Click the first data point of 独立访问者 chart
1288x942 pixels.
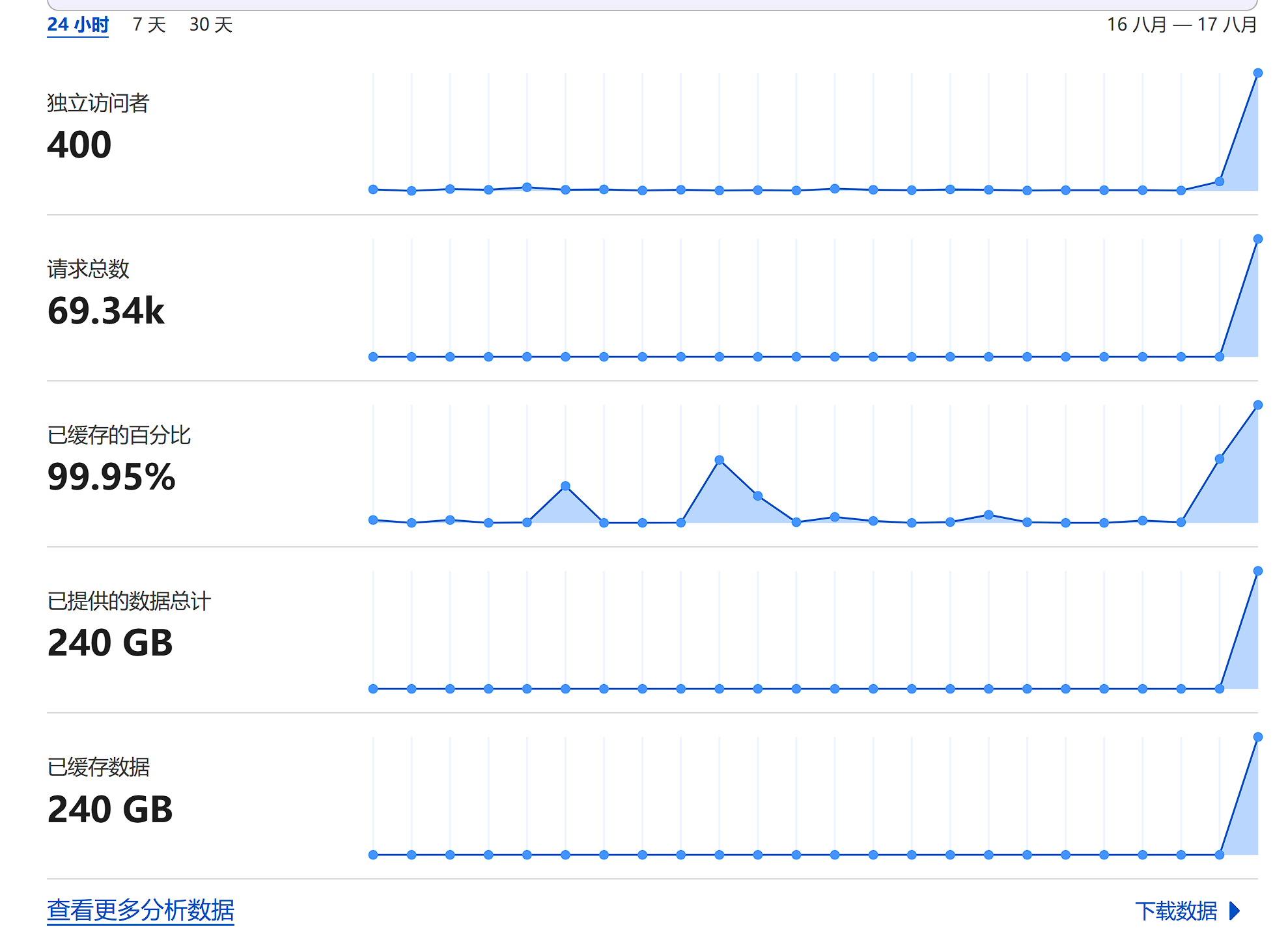pyautogui.click(x=373, y=189)
